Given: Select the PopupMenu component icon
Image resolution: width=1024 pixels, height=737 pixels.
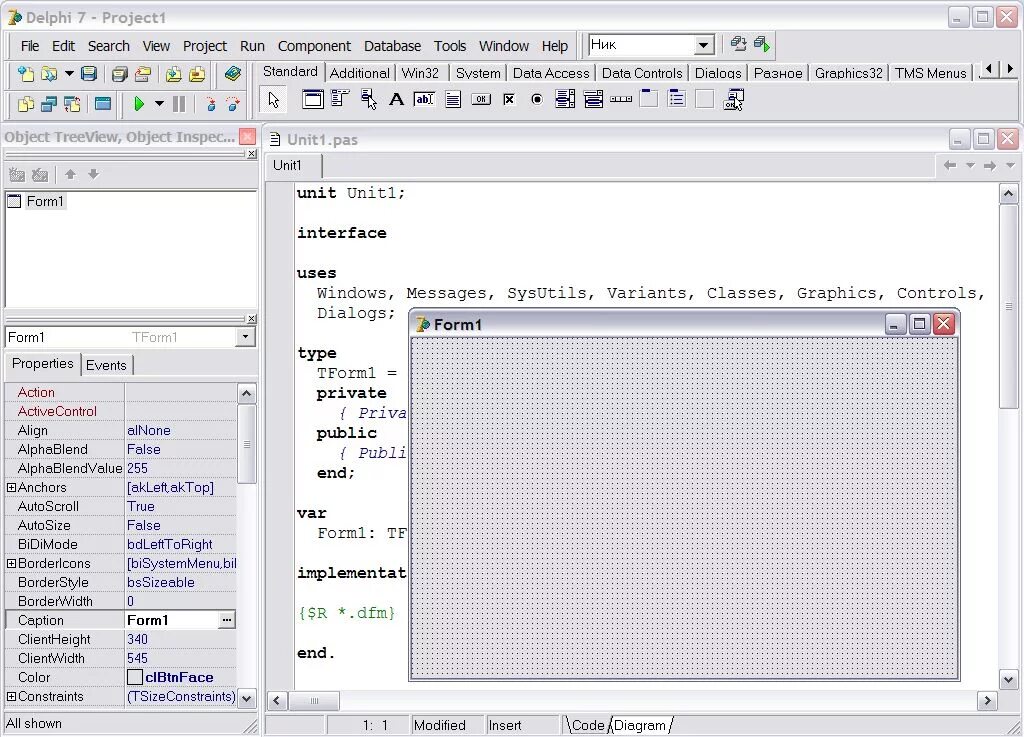Looking at the screenshot, I should pos(368,99).
